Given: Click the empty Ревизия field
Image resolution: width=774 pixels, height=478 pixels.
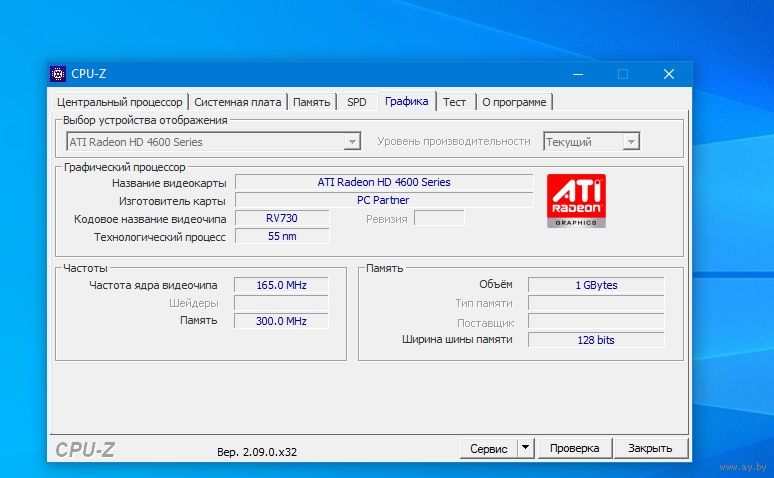Looking at the screenshot, I should click(439, 218).
